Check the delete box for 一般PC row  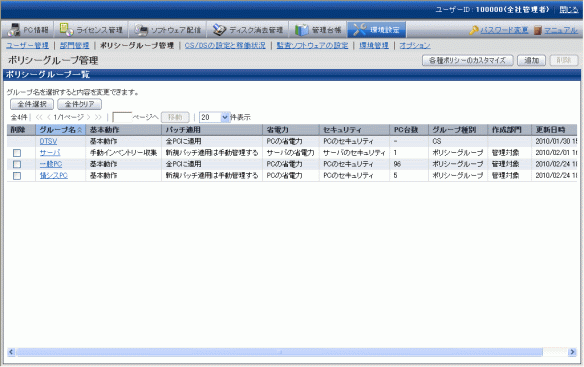pos(17,164)
